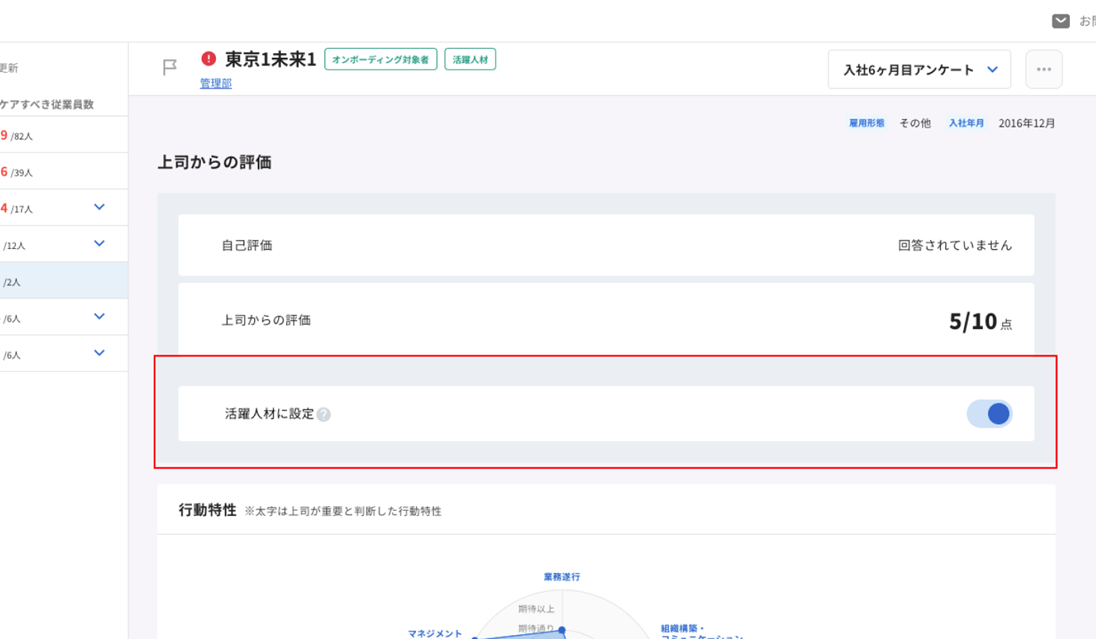Click the 活躍人材 badge next to the name
Image resolution: width=1096 pixels, height=639 pixels.
[x=470, y=58]
